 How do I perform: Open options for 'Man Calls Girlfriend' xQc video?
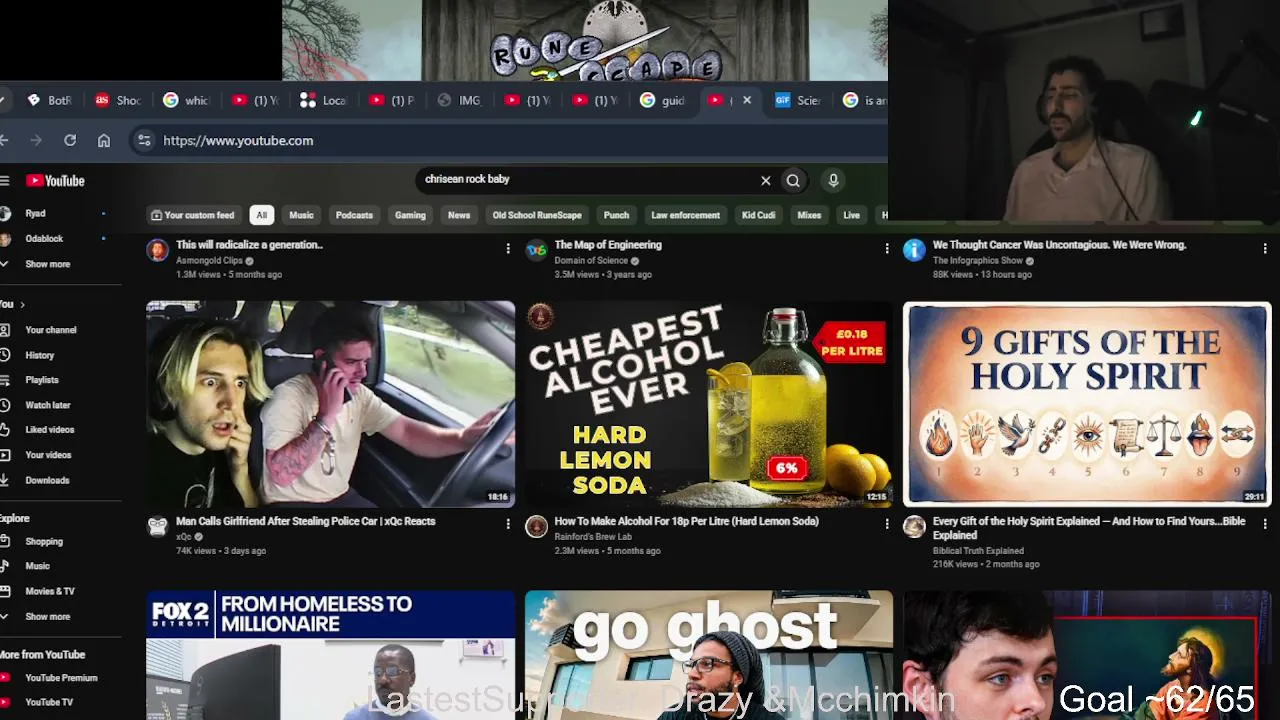(x=508, y=524)
